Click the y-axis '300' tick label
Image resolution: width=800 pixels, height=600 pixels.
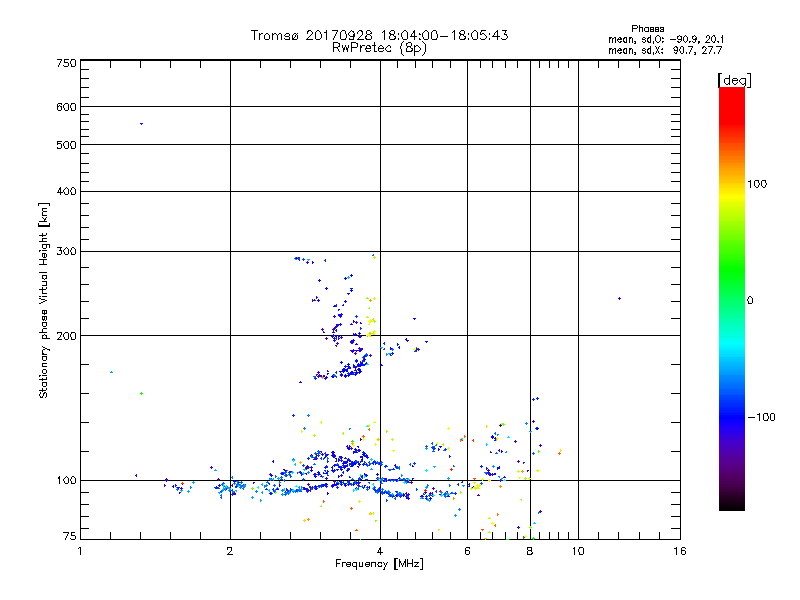[x=66, y=251]
